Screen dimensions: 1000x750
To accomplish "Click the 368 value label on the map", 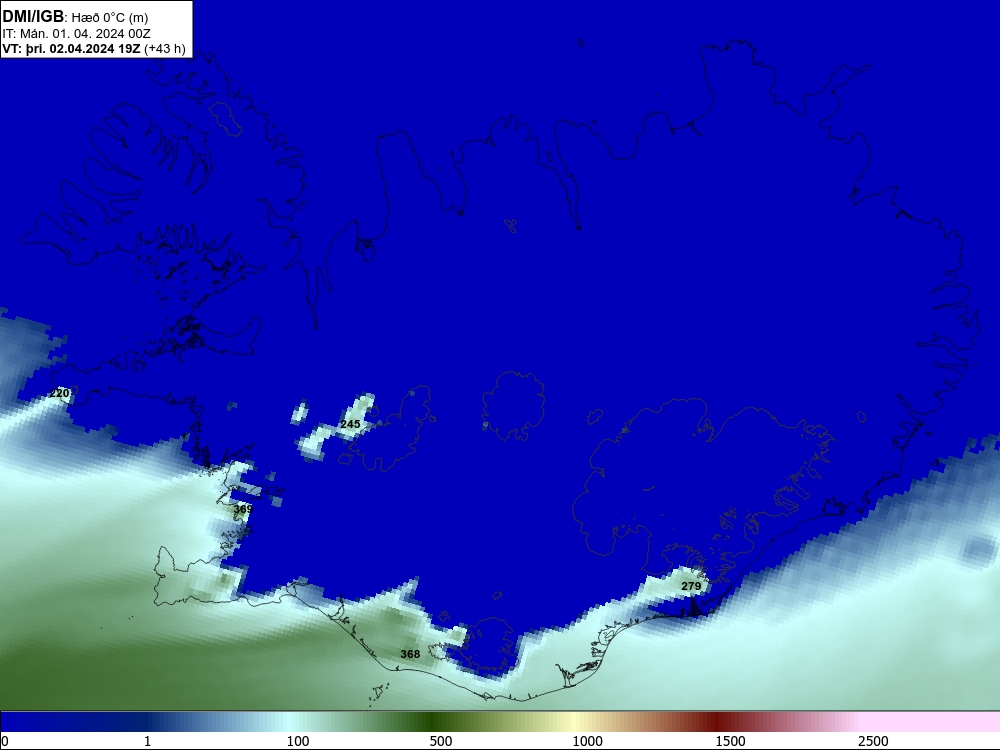I will click(x=410, y=654).
